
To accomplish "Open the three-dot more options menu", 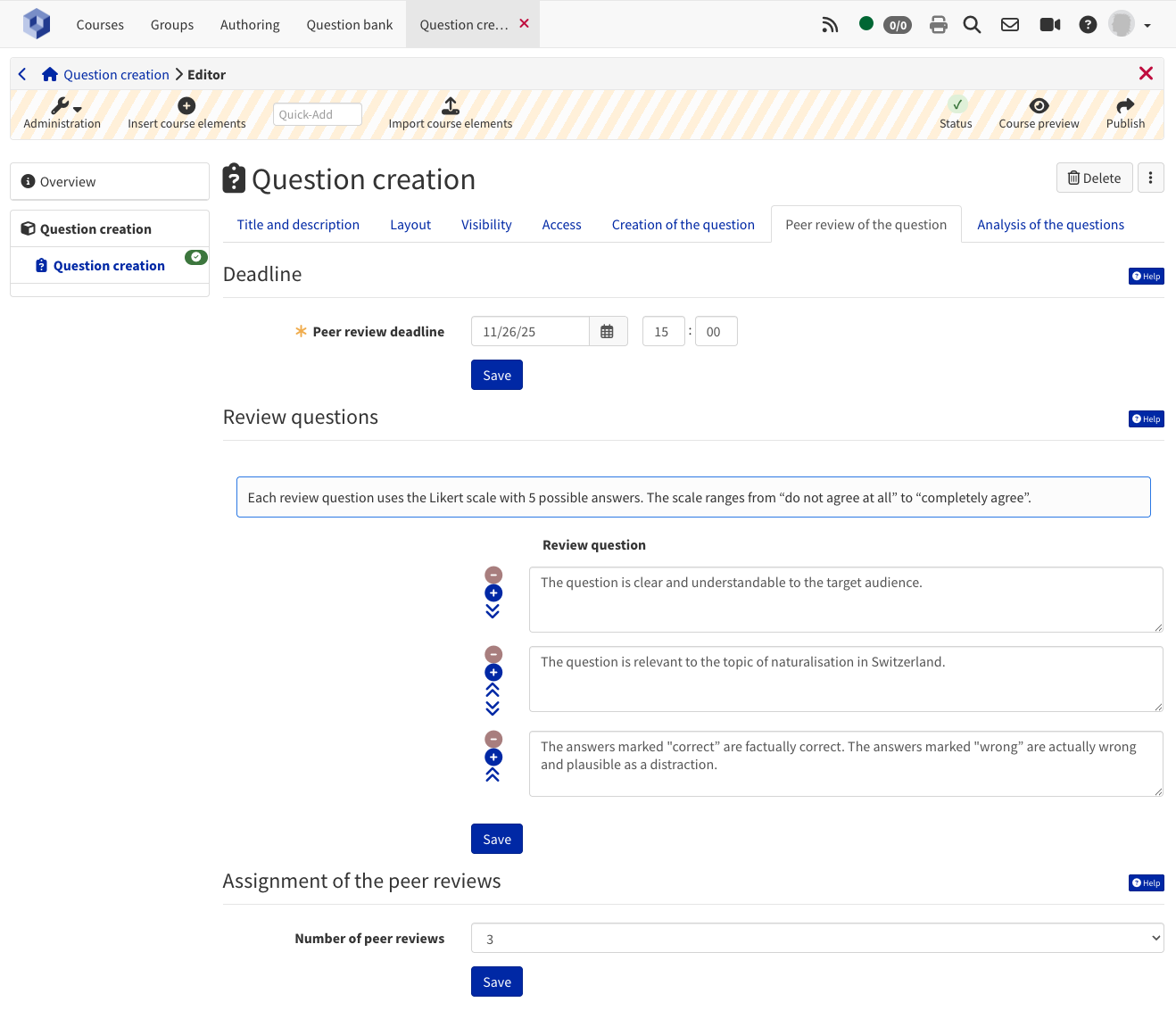I will (x=1150, y=178).
